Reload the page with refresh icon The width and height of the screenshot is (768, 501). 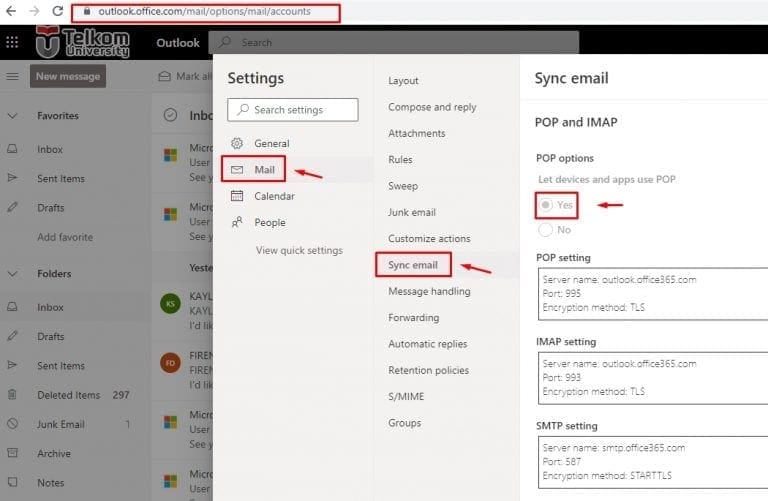(58, 11)
